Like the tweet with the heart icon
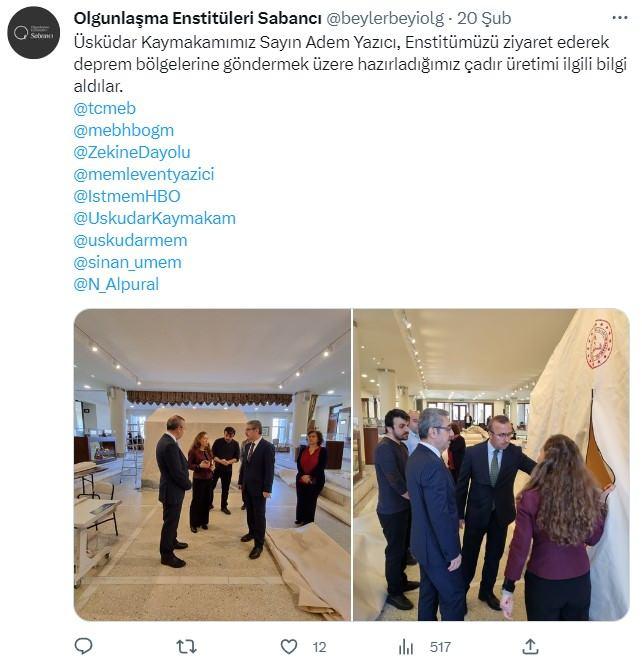This screenshot has width=642, height=667. click(289, 647)
